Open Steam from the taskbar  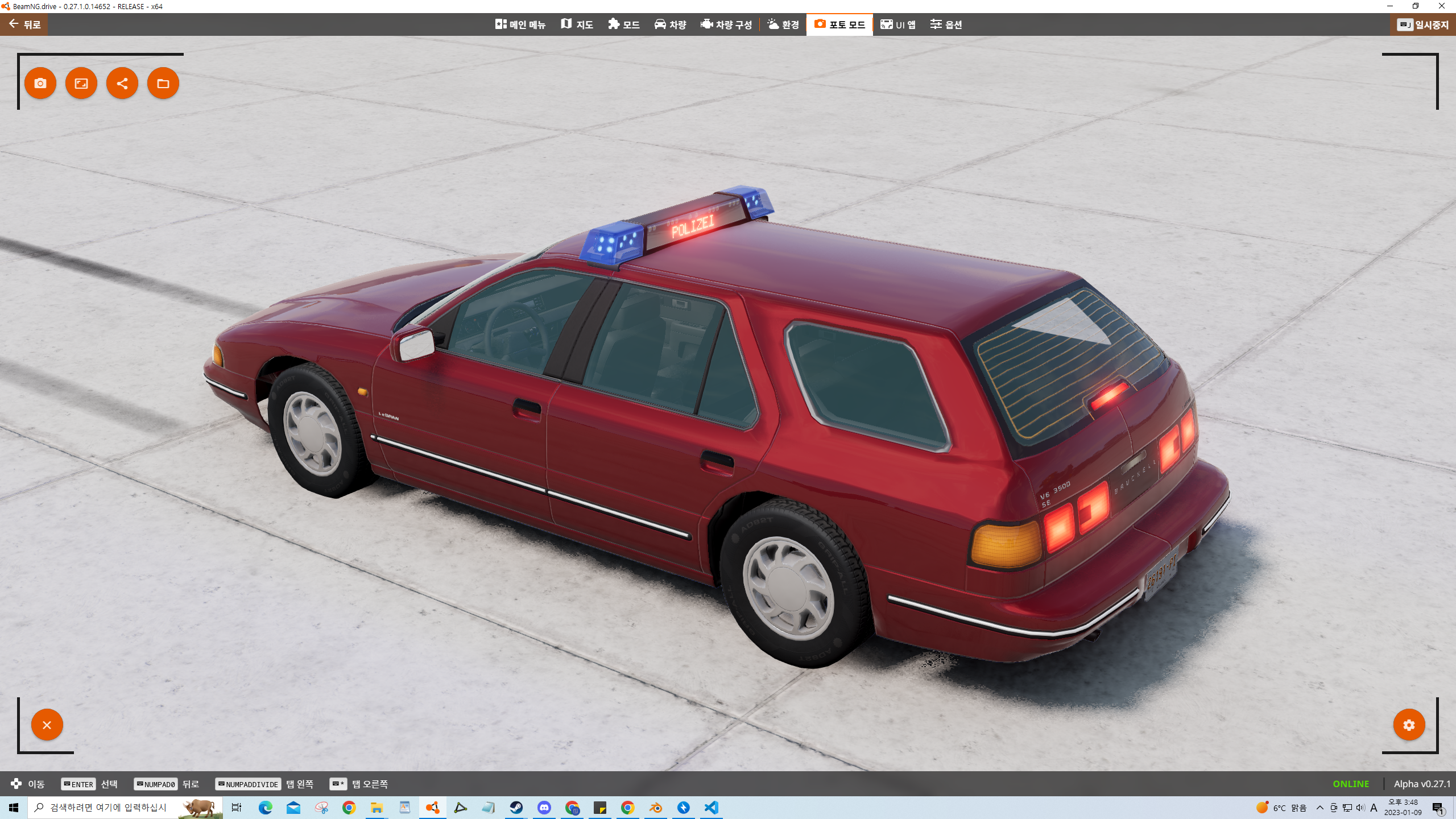click(516, 808)
